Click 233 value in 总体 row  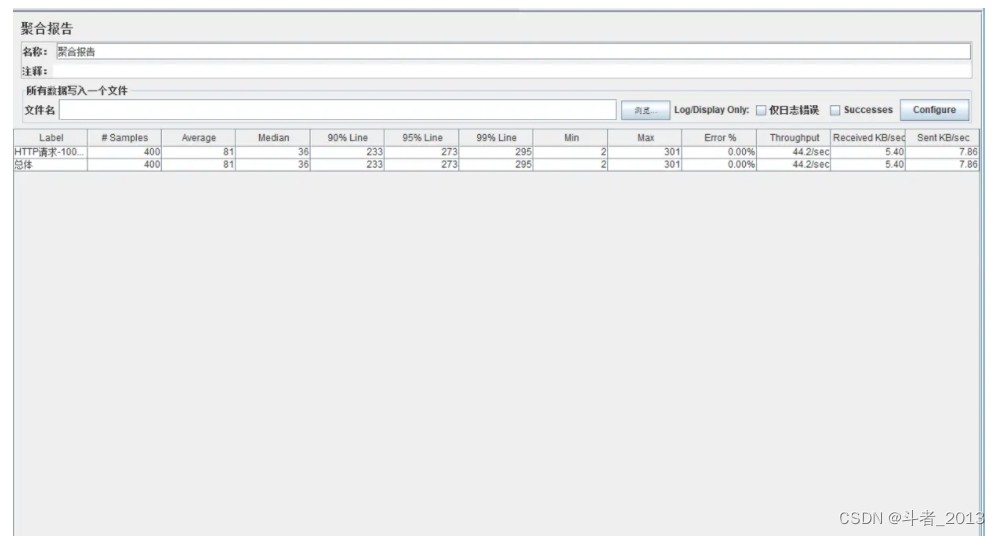(x=374, y=165)
